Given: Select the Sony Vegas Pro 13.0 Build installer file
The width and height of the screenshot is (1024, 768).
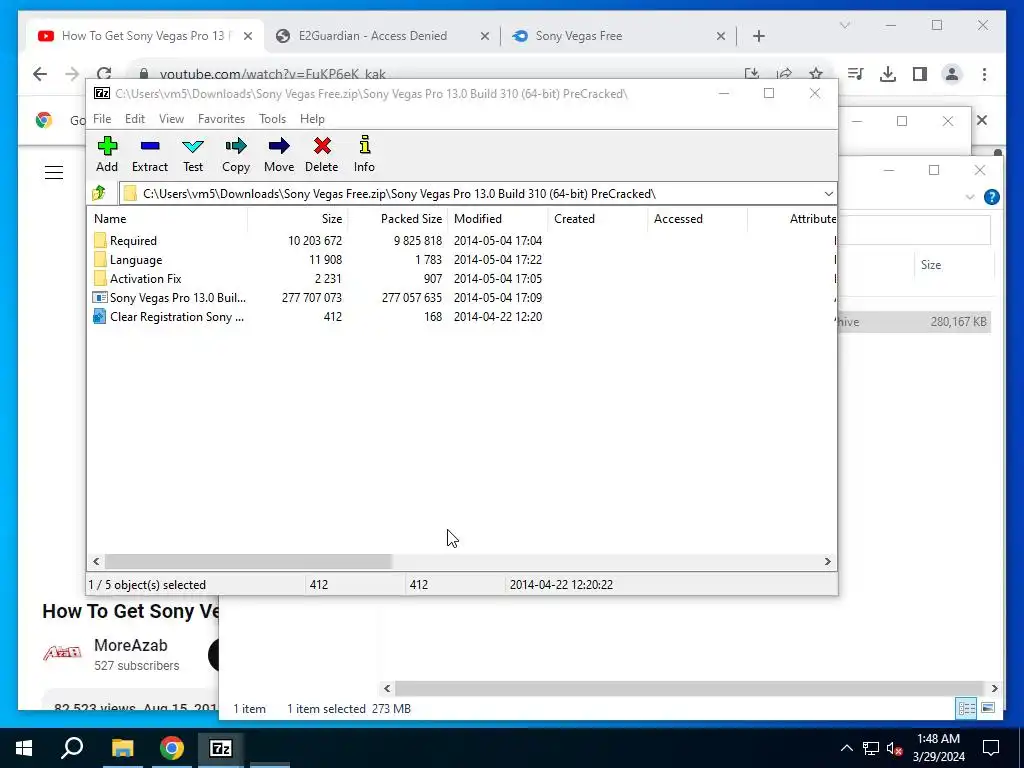Looking at the screenshot, I should pyautogui.click(x=170, y=297).
